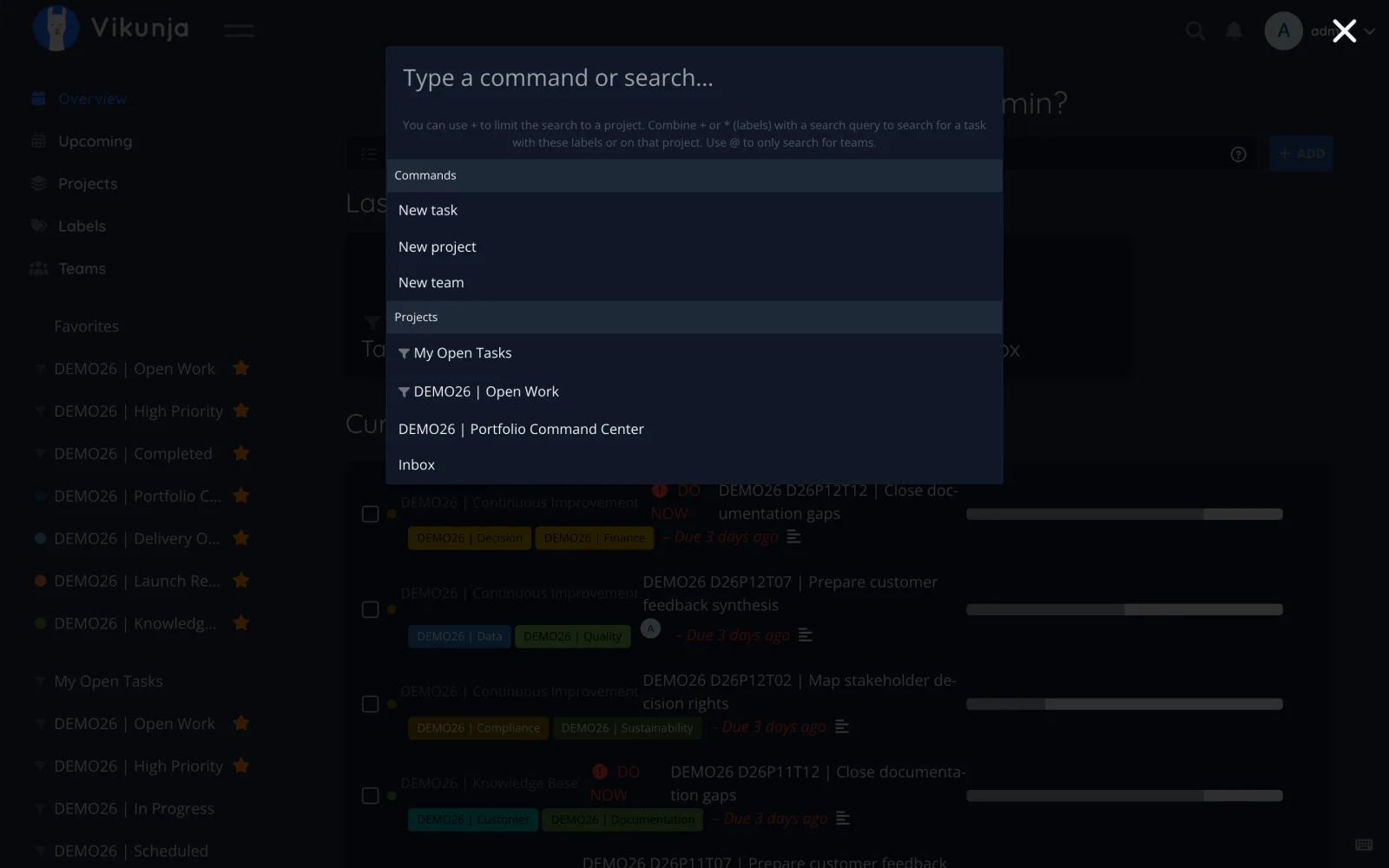Select DEMO26 | Portfolio Command Center result

pos(694,429)
